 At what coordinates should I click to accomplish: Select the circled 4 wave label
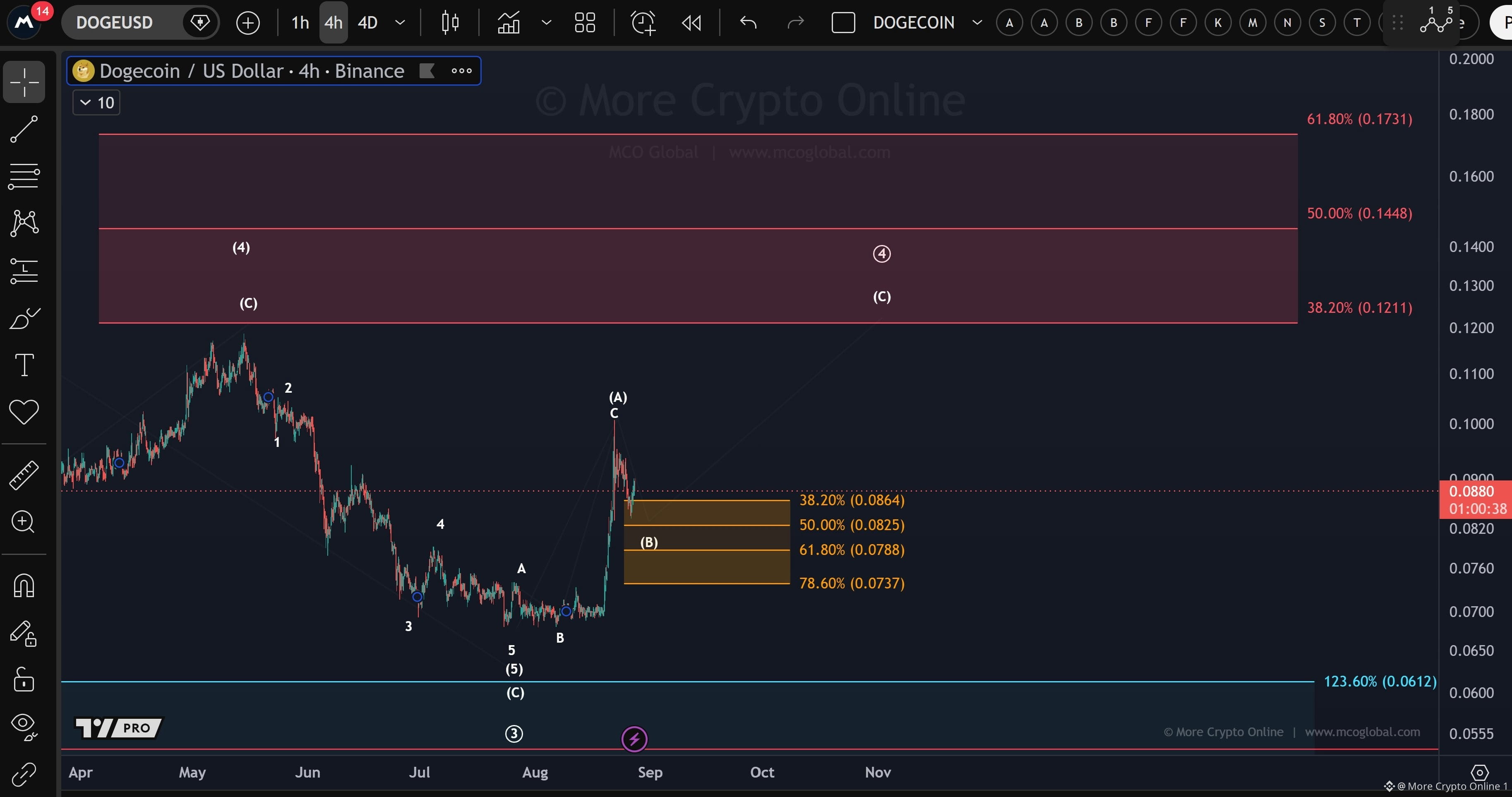(882, 254)
